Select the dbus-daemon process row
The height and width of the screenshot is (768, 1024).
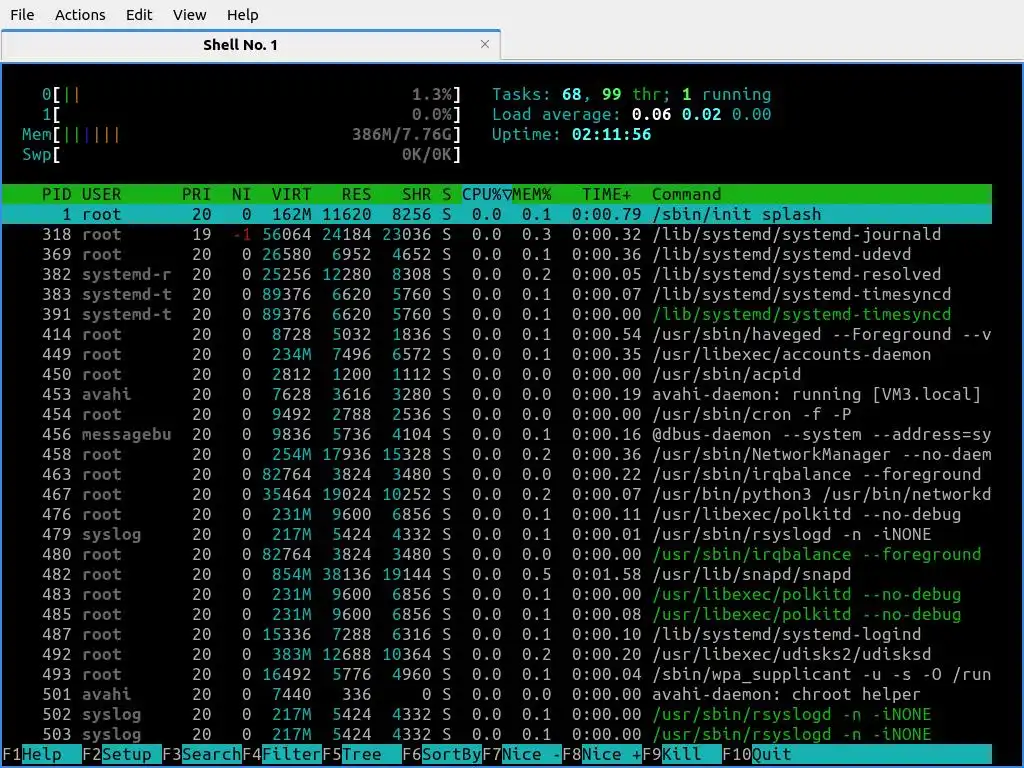click(497, 434)
